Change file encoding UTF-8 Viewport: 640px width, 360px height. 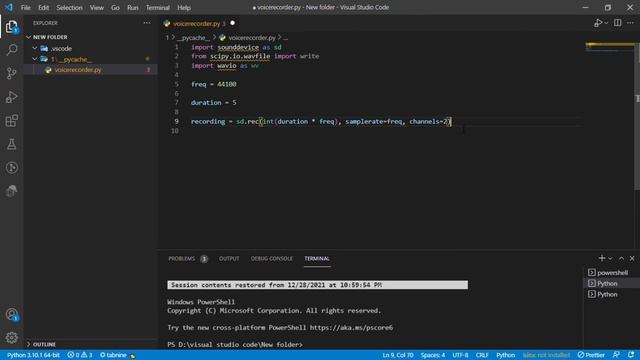(x=460, y=355)
